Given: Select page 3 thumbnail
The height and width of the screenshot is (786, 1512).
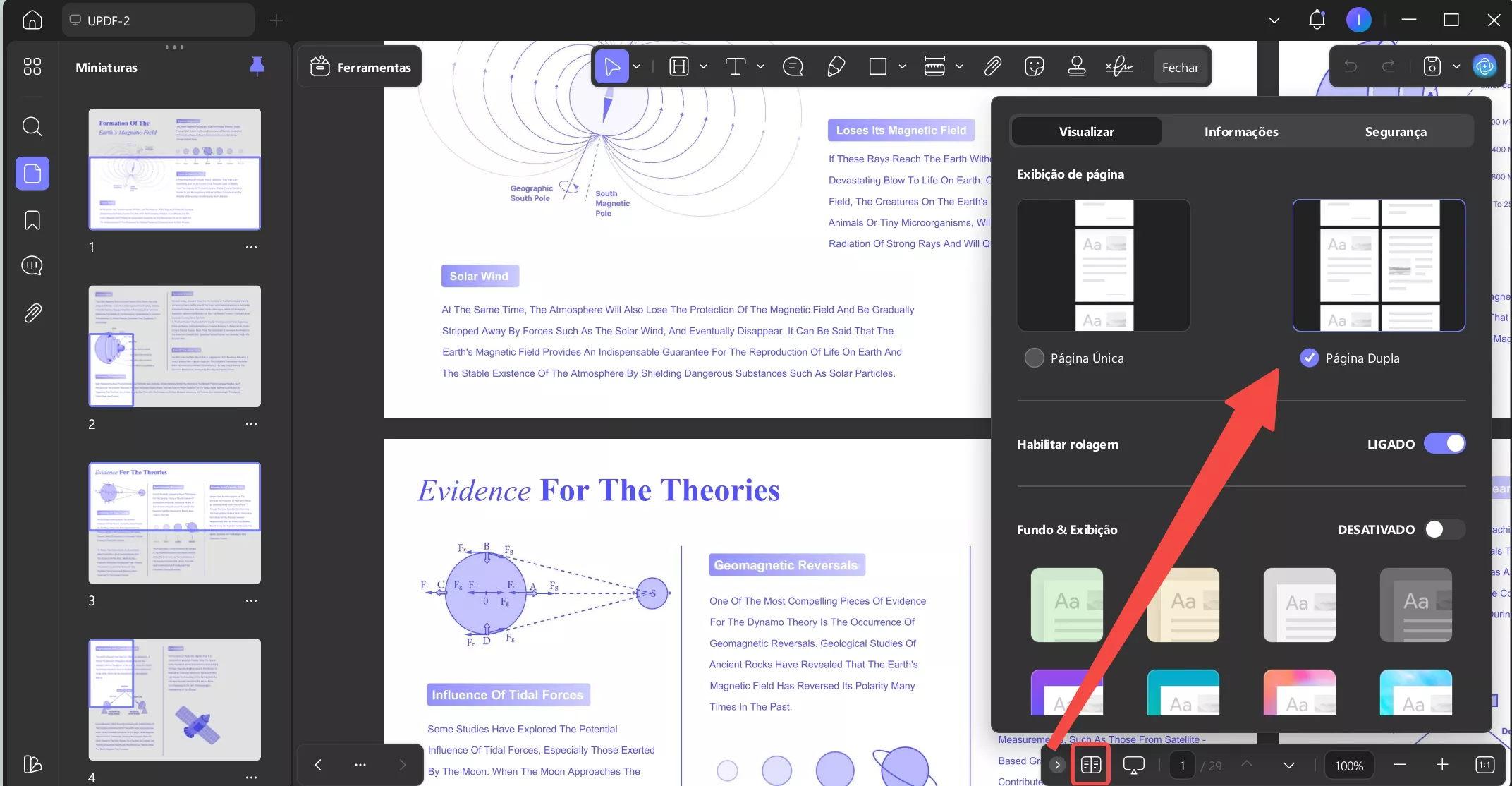Looking at the screenshot, I should coord(174,523).
